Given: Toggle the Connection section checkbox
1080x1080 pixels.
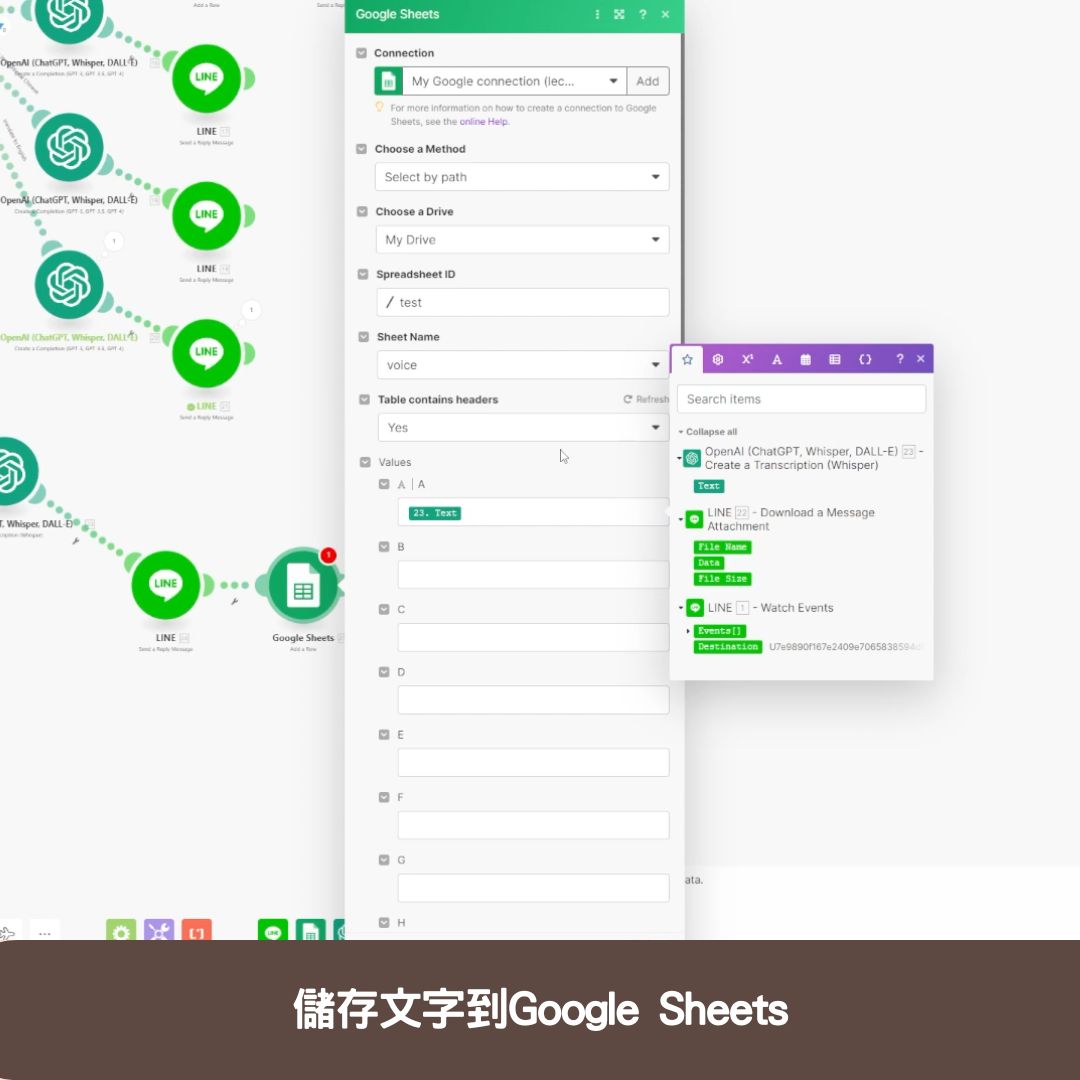Looking at the screenshot, I should click(x=361, y=53).
